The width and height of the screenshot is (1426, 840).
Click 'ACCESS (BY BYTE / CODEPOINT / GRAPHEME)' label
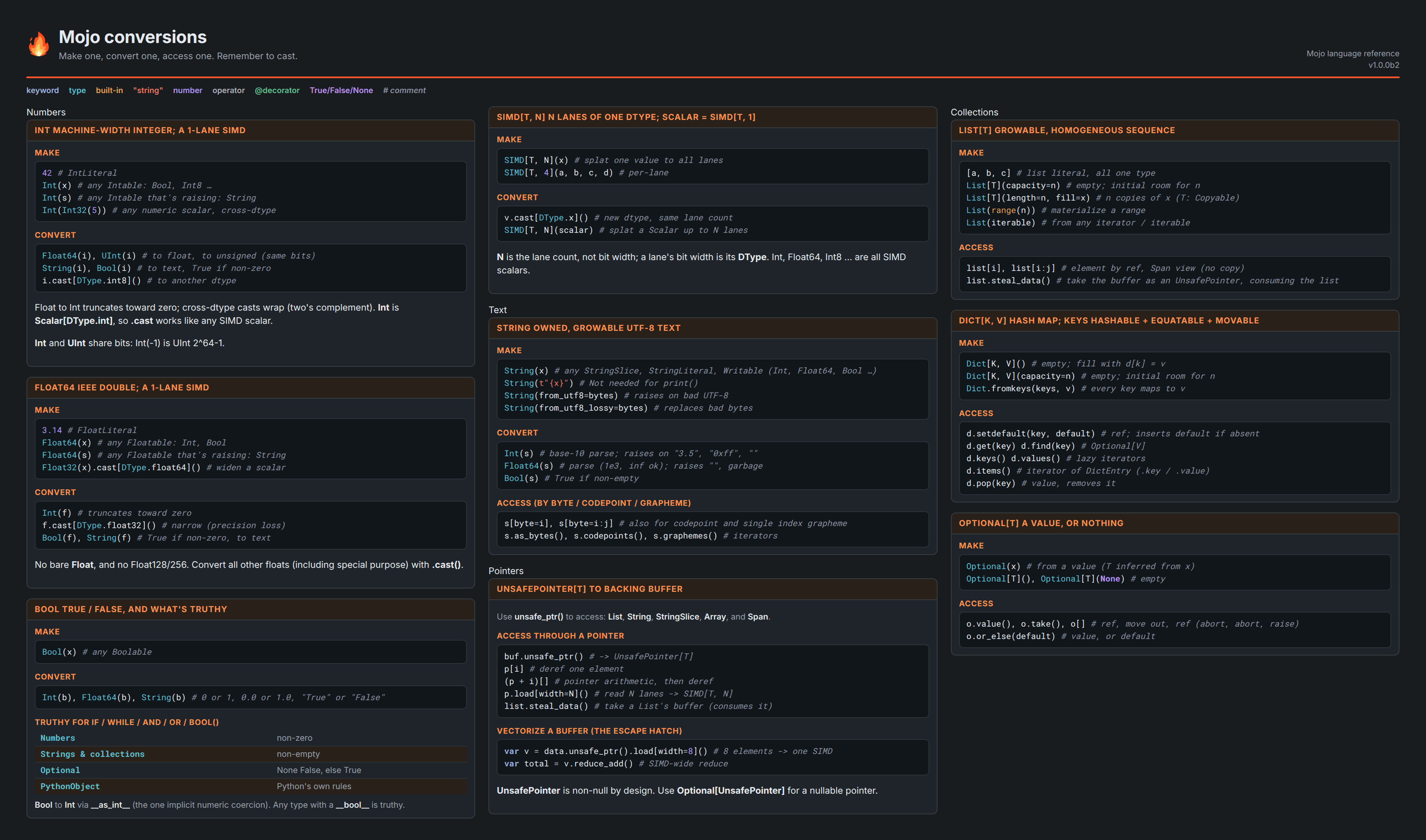coord(593,503)
